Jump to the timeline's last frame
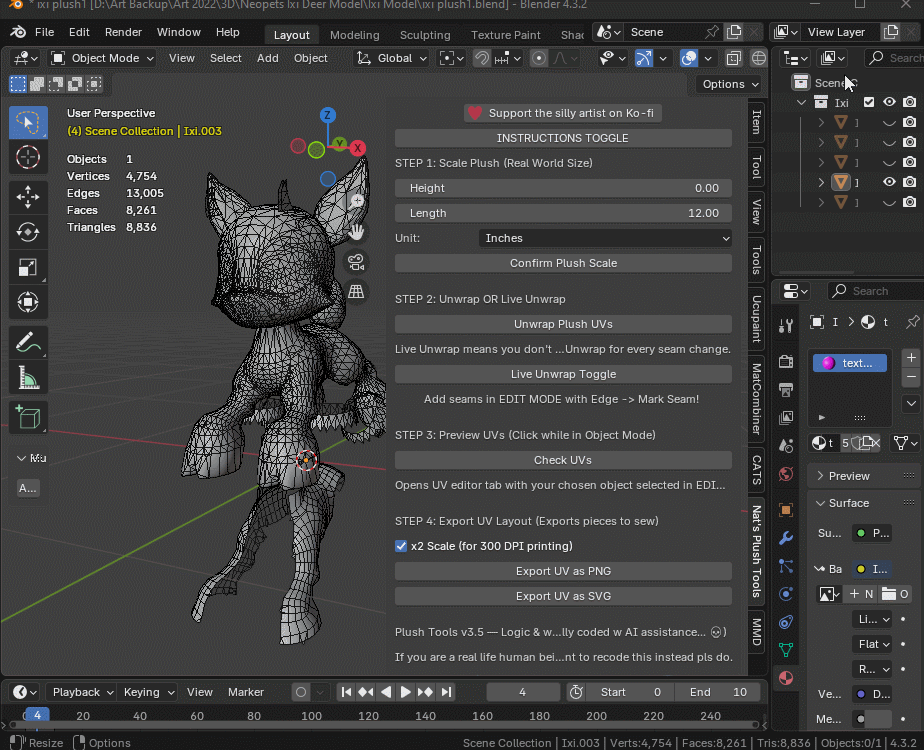The image size is (924, 750). (x=447, y=692)
